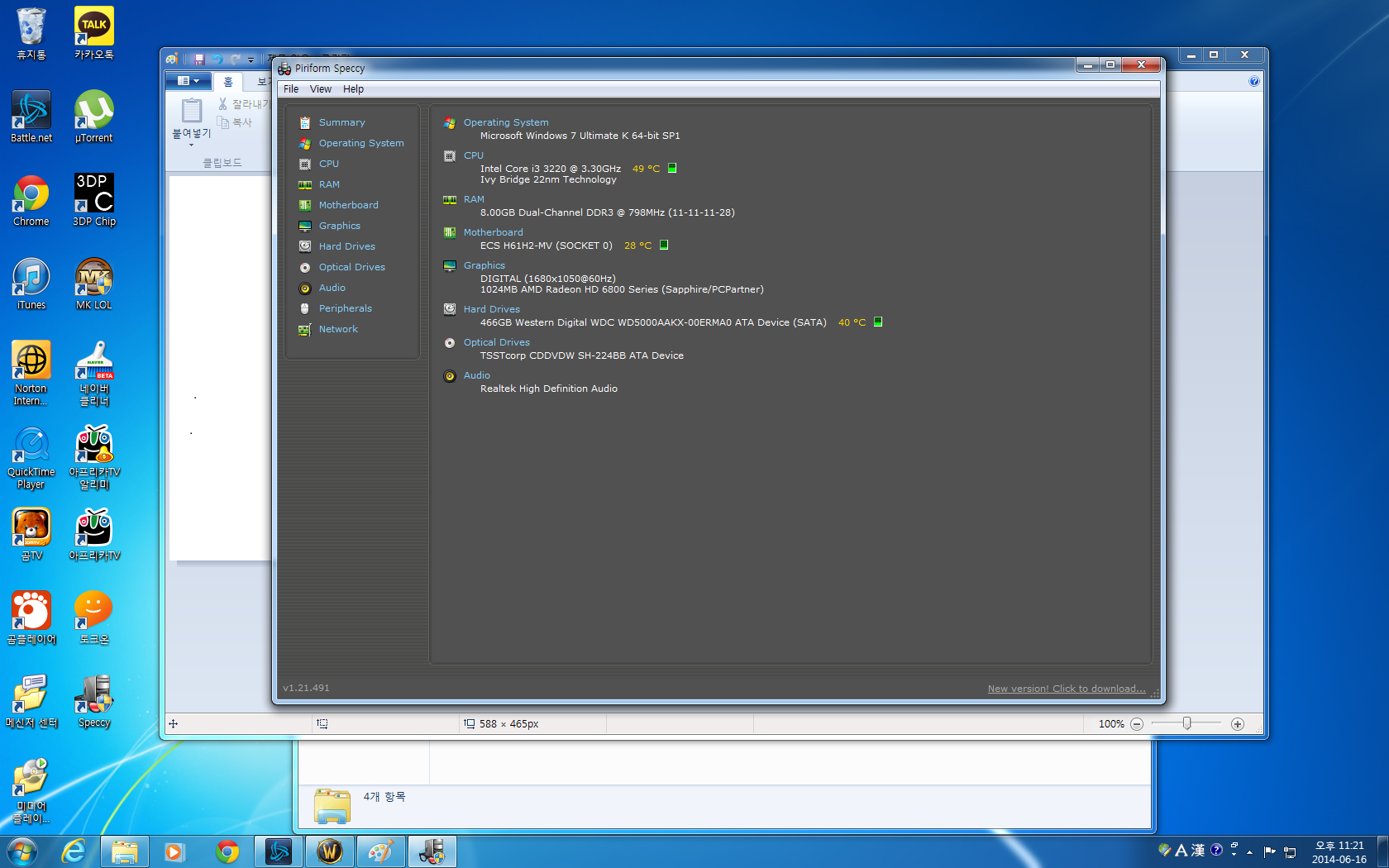The width and height of the screenshot is (1389, 868).
Task: Click the disc icon beside sidebar Optical Drives
Action: point(305,267)
